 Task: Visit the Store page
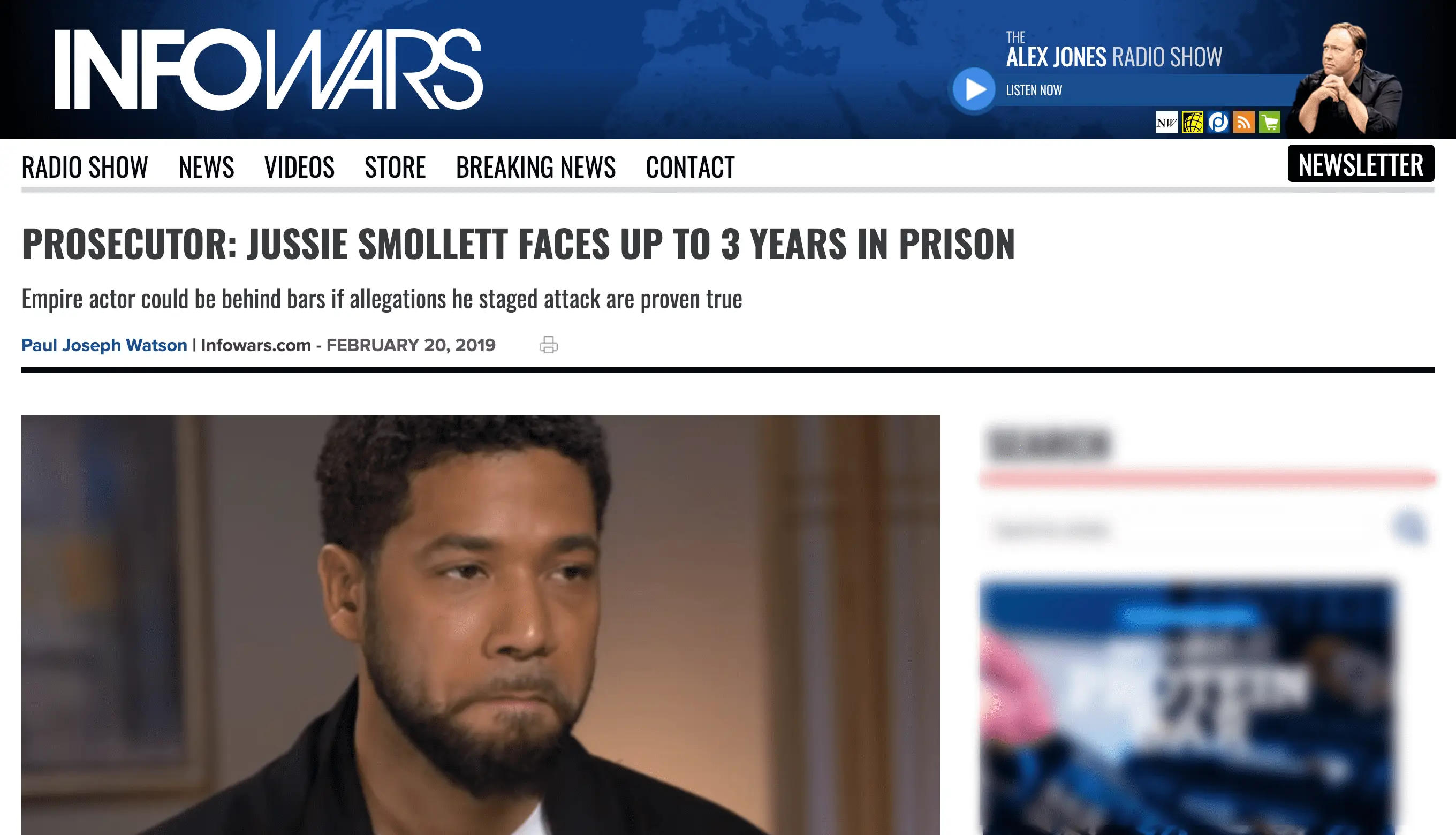tap(395, 167)
